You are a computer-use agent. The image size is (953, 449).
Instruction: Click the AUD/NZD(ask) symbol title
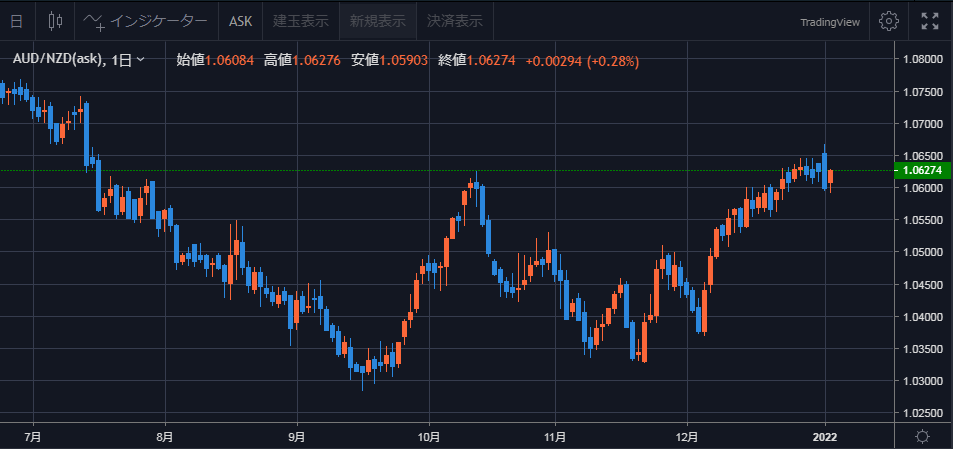tap(59, 60)
